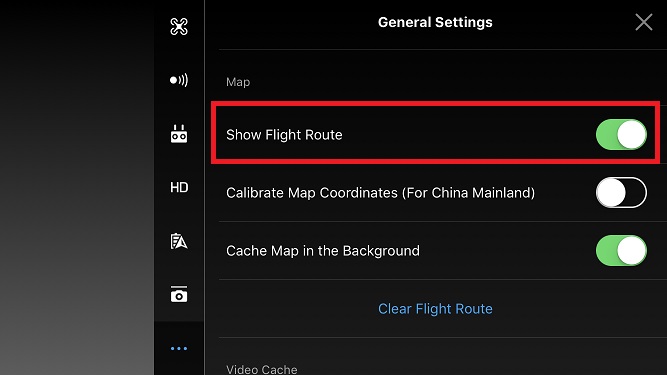Viewport: 667px width, 375px height.
Task: Select the remote controller settings icon
Action: pyautogui.click(x=179, y=134)
